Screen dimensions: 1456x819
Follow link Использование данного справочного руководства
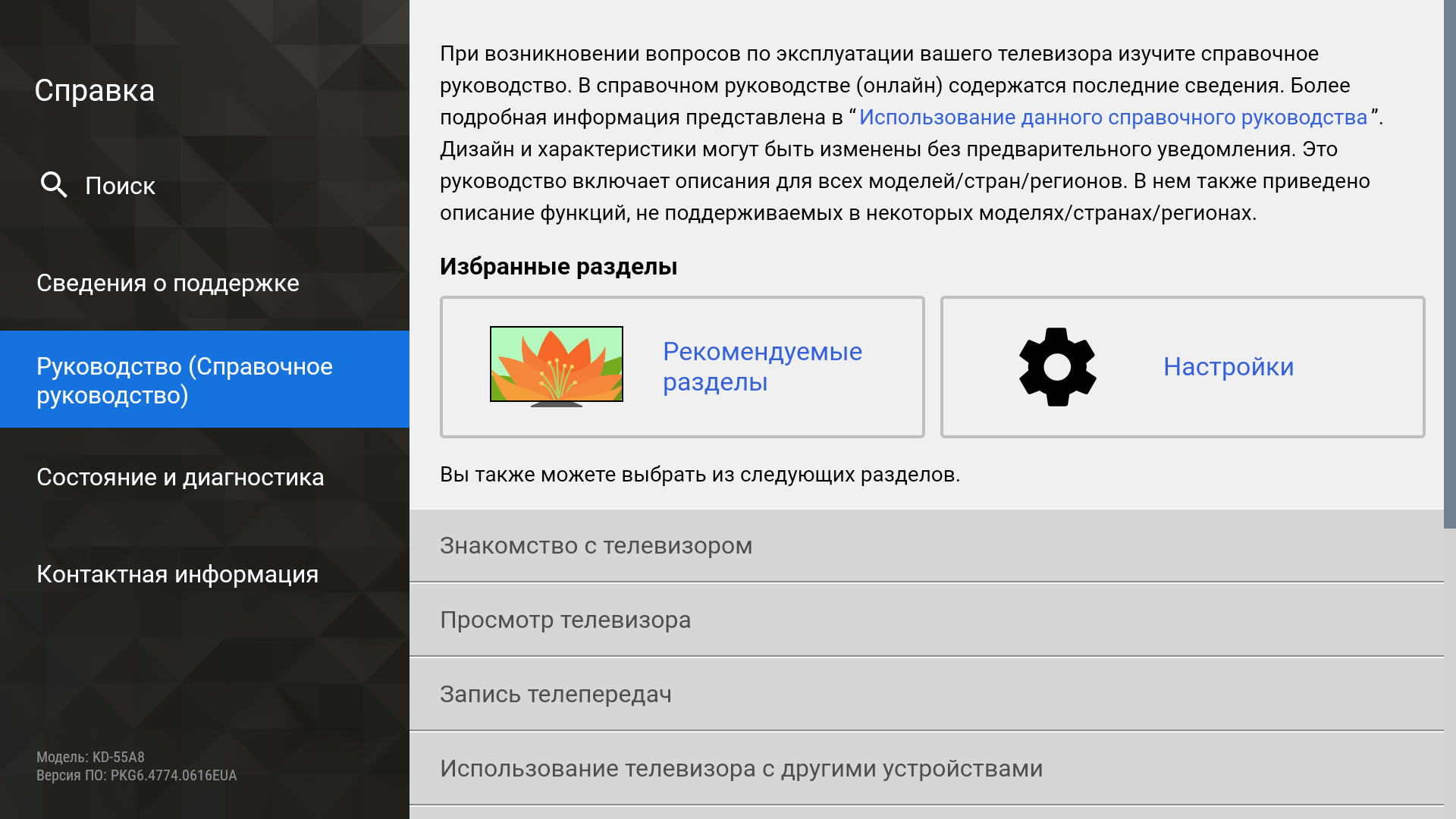[1112, 118]
